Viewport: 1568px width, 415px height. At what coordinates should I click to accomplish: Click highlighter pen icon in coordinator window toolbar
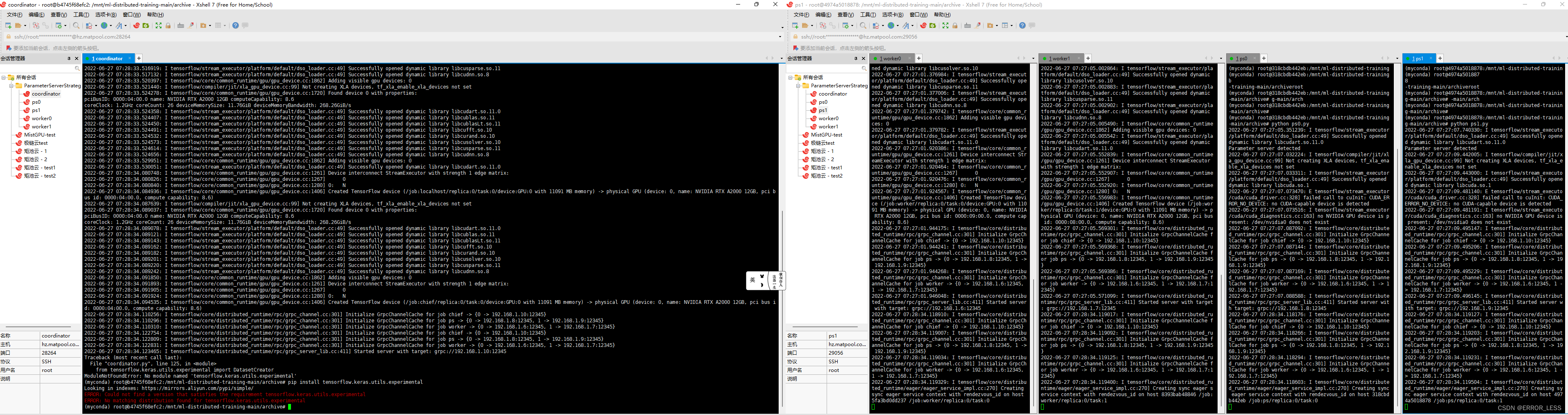(191, 25)
